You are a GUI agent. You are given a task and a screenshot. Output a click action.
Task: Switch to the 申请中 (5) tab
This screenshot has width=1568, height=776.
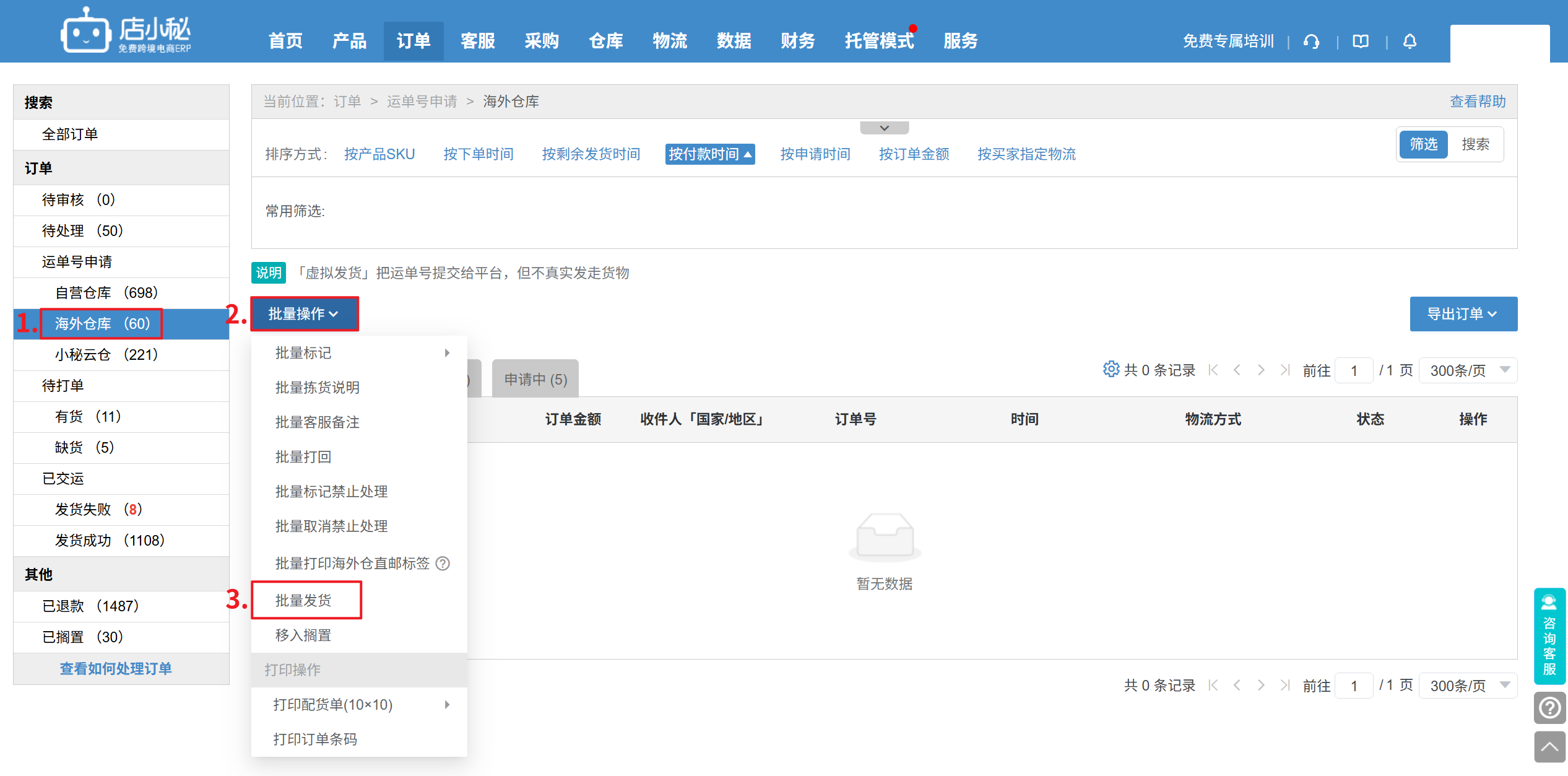point(535,379)
